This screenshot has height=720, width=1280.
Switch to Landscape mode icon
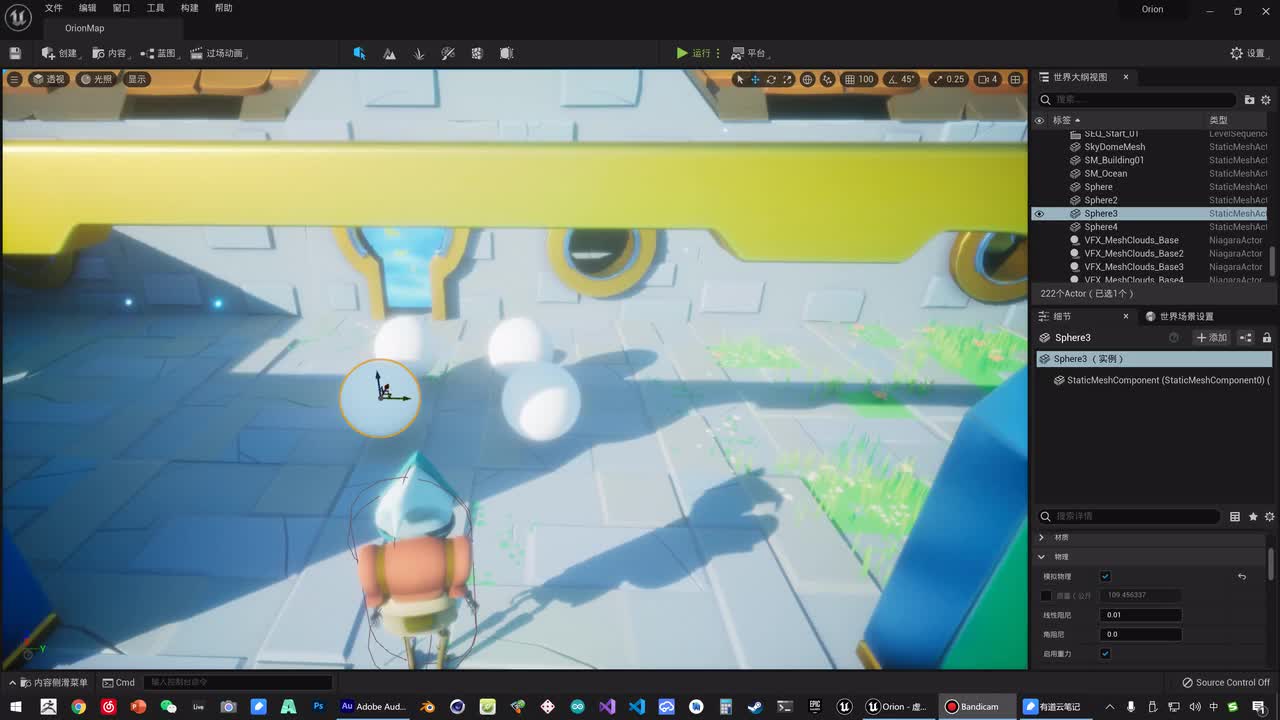coord(389,53)
